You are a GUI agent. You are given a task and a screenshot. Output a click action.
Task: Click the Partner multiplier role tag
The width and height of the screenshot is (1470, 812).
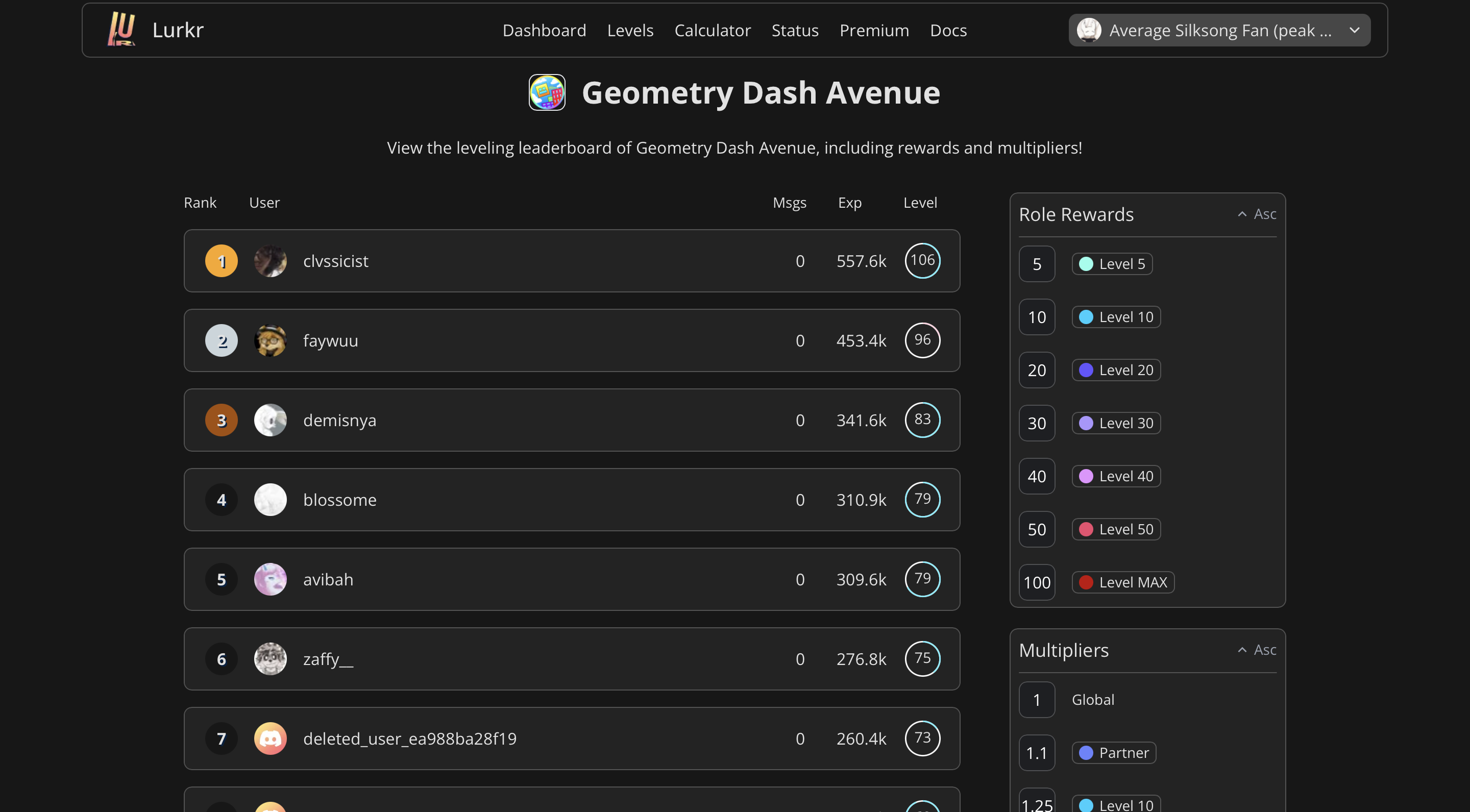point(1113,753)
